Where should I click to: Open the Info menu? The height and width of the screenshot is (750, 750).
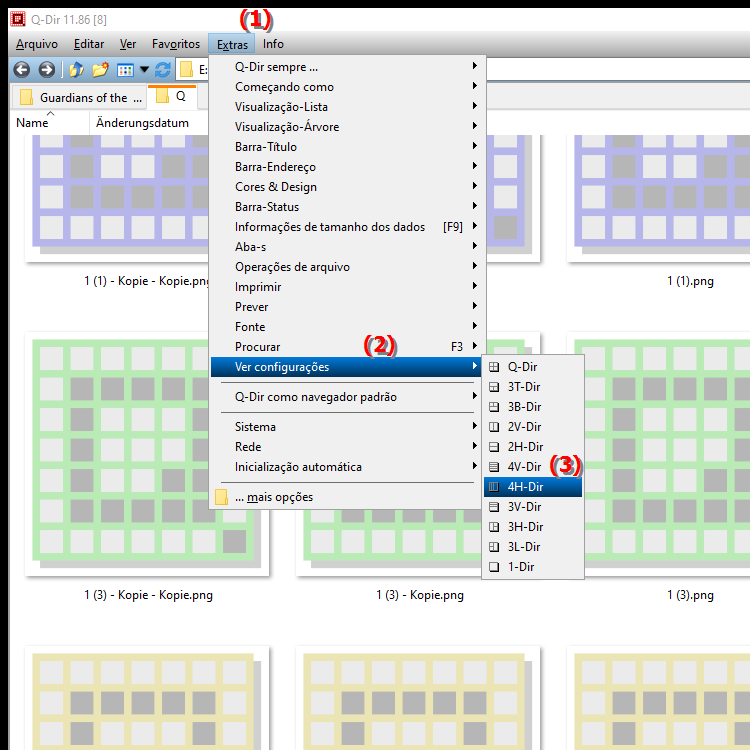[273, 44]
